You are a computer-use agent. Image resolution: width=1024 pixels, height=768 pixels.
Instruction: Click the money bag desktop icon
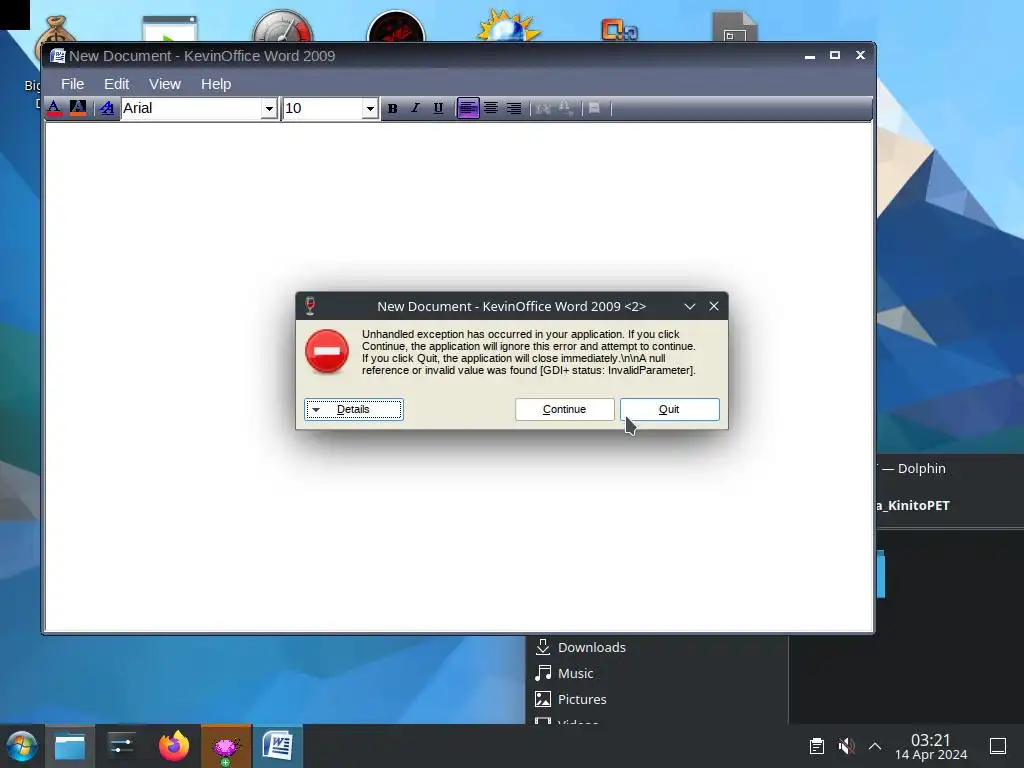coord(56,31)
